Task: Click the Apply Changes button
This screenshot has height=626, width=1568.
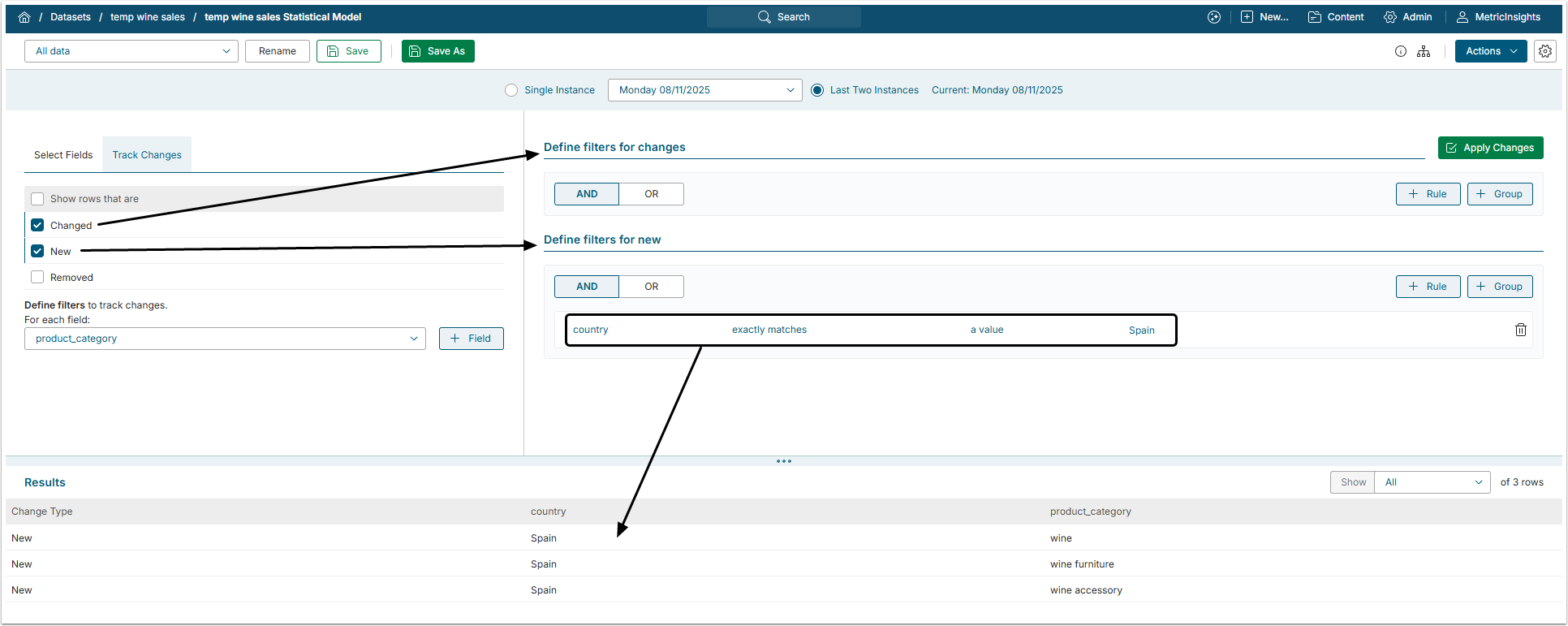Action: click(1490, 148)
